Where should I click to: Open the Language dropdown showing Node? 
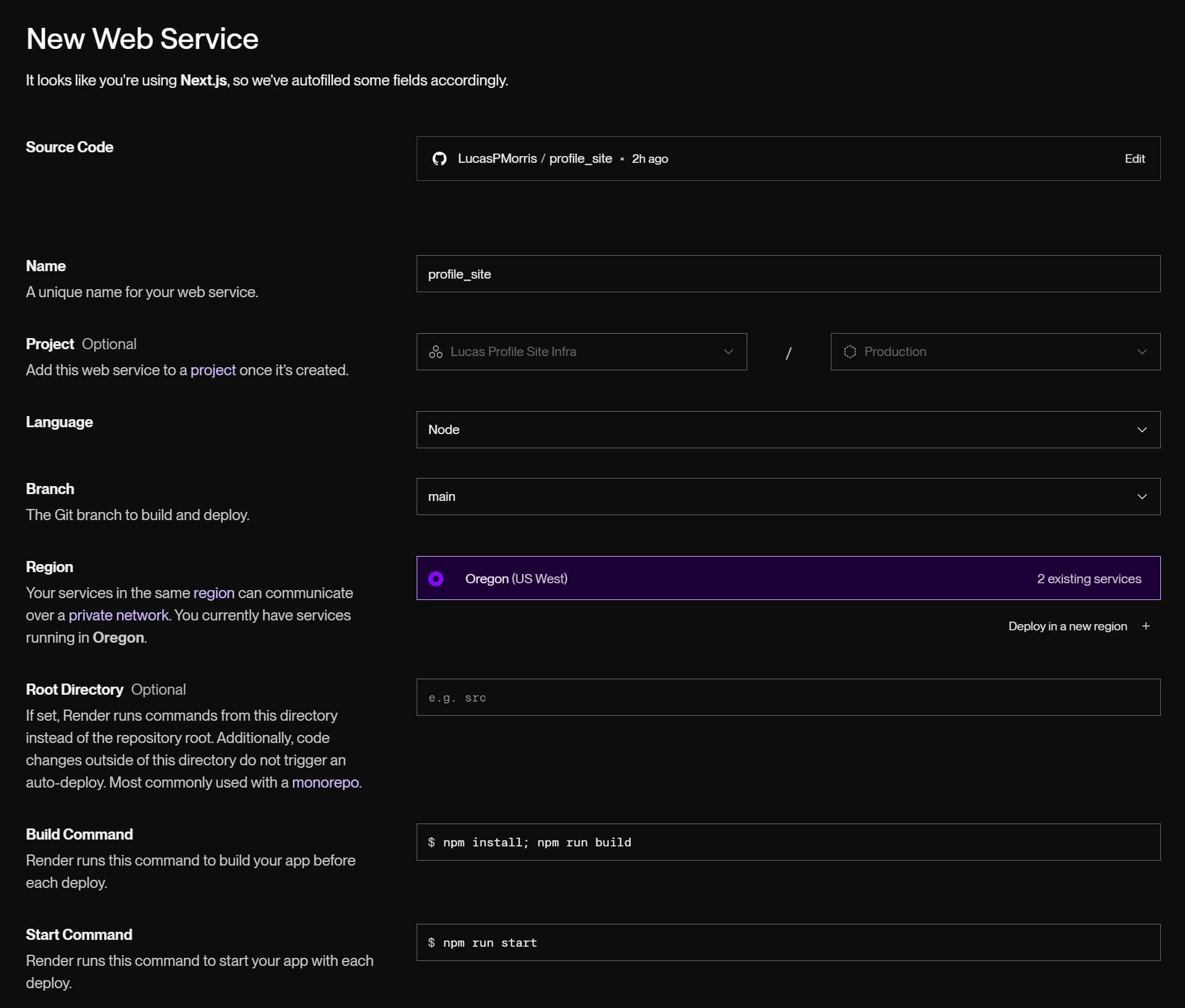pos(788,430)
